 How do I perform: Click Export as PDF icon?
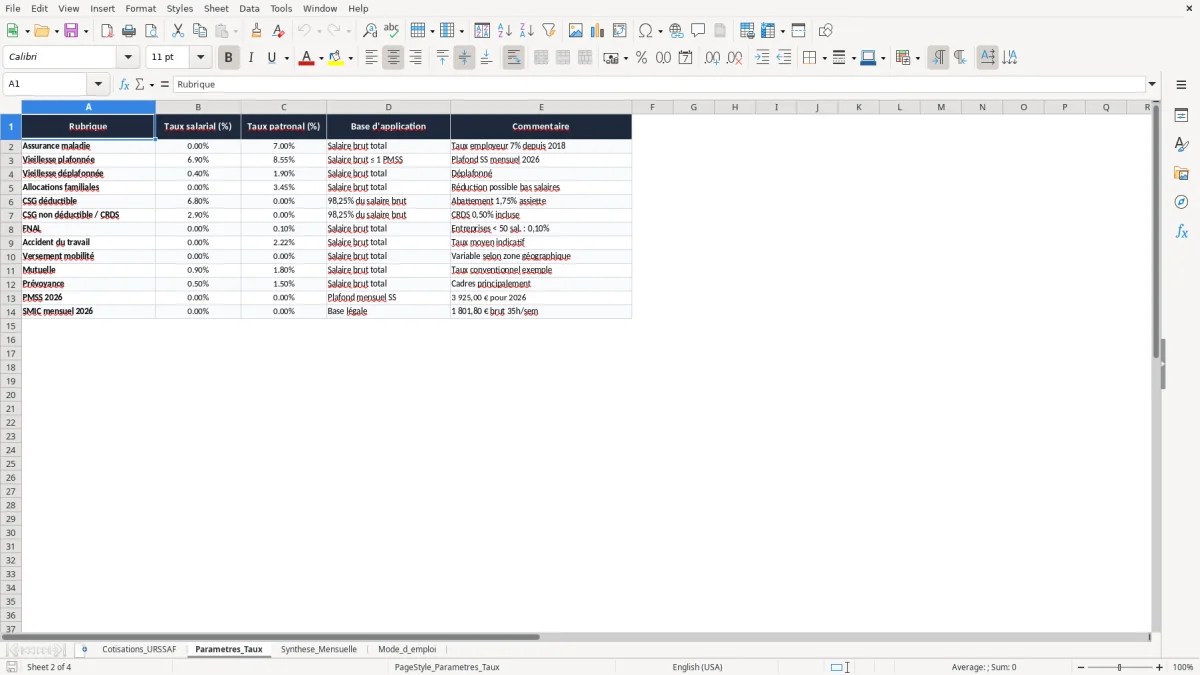107,31
